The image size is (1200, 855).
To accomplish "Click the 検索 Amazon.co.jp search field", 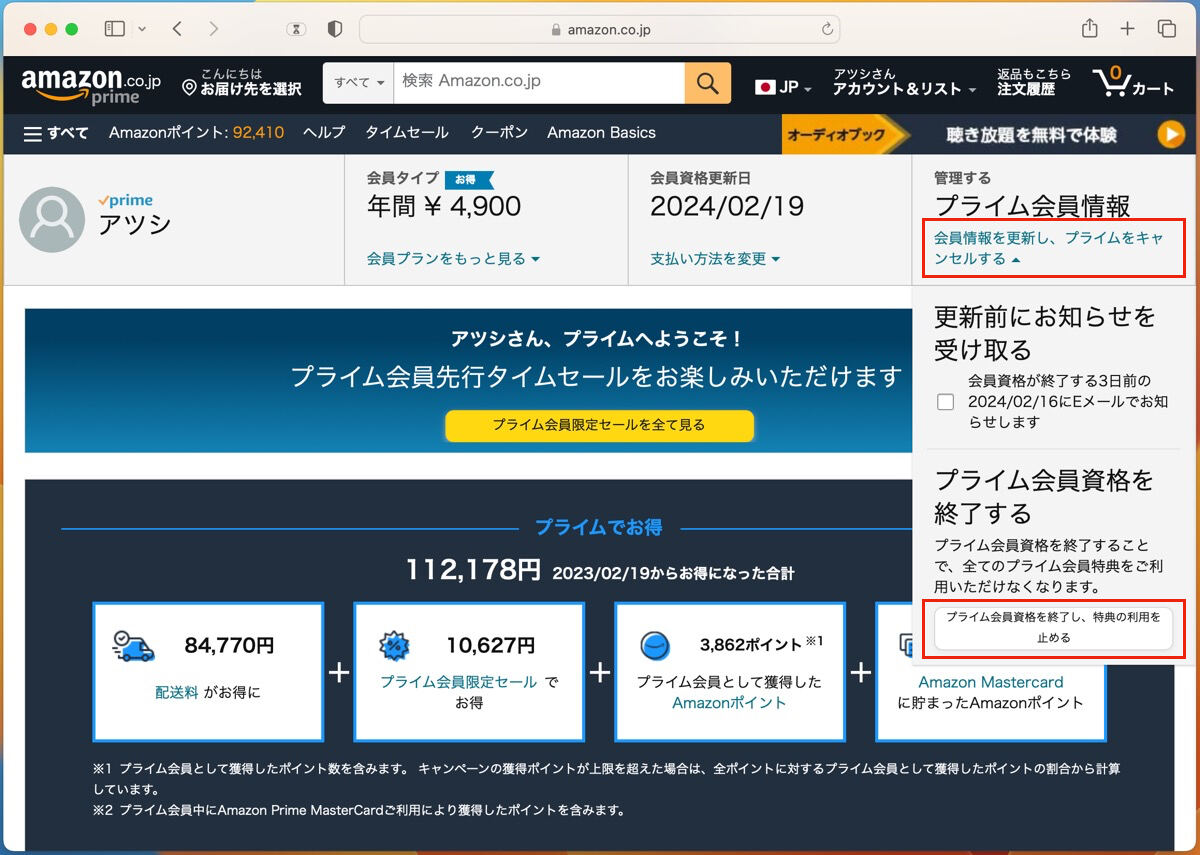I will (539, 83).
